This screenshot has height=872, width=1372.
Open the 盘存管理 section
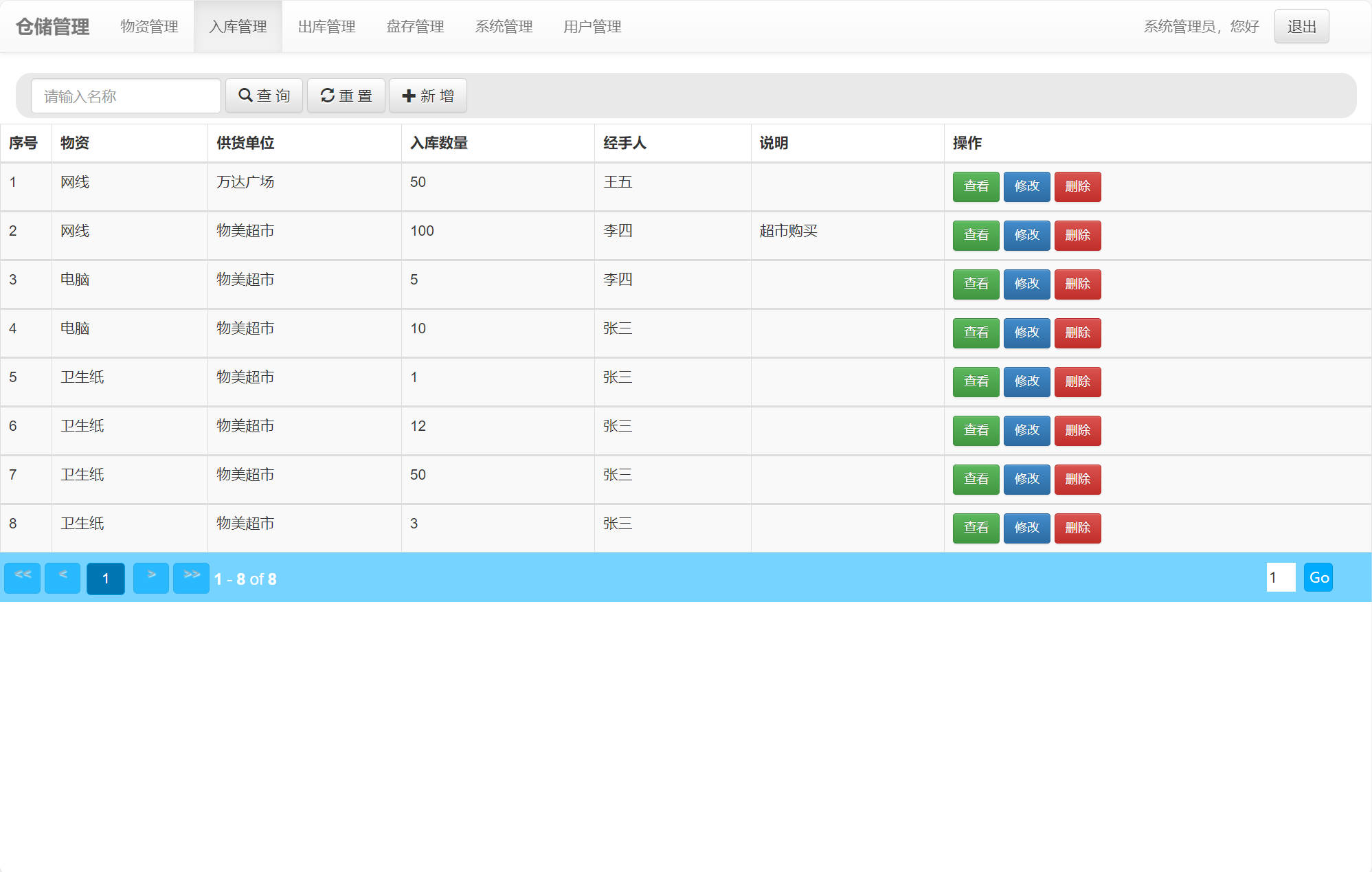(x=414, y=27)
